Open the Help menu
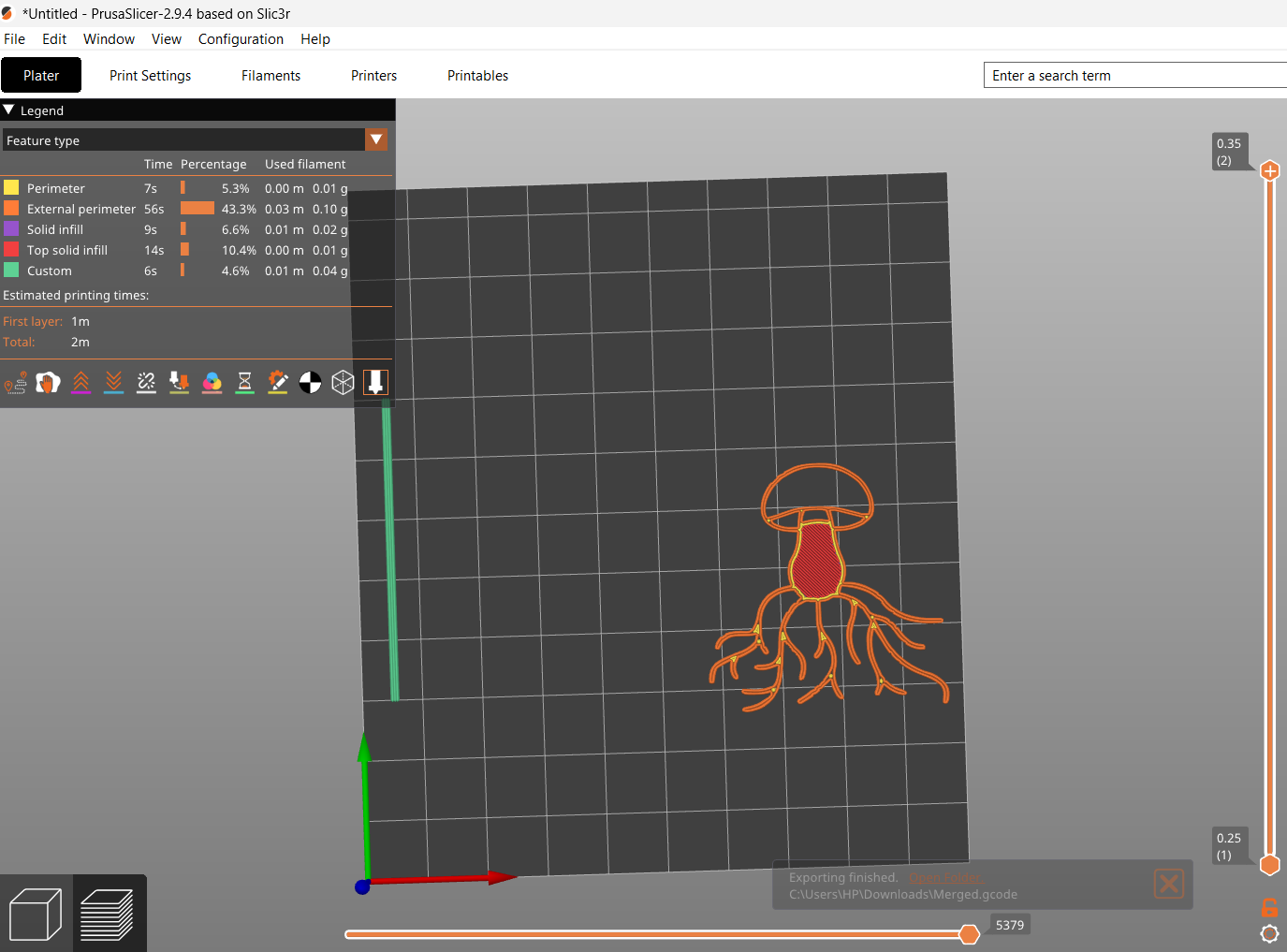 (x=315, y=39)
